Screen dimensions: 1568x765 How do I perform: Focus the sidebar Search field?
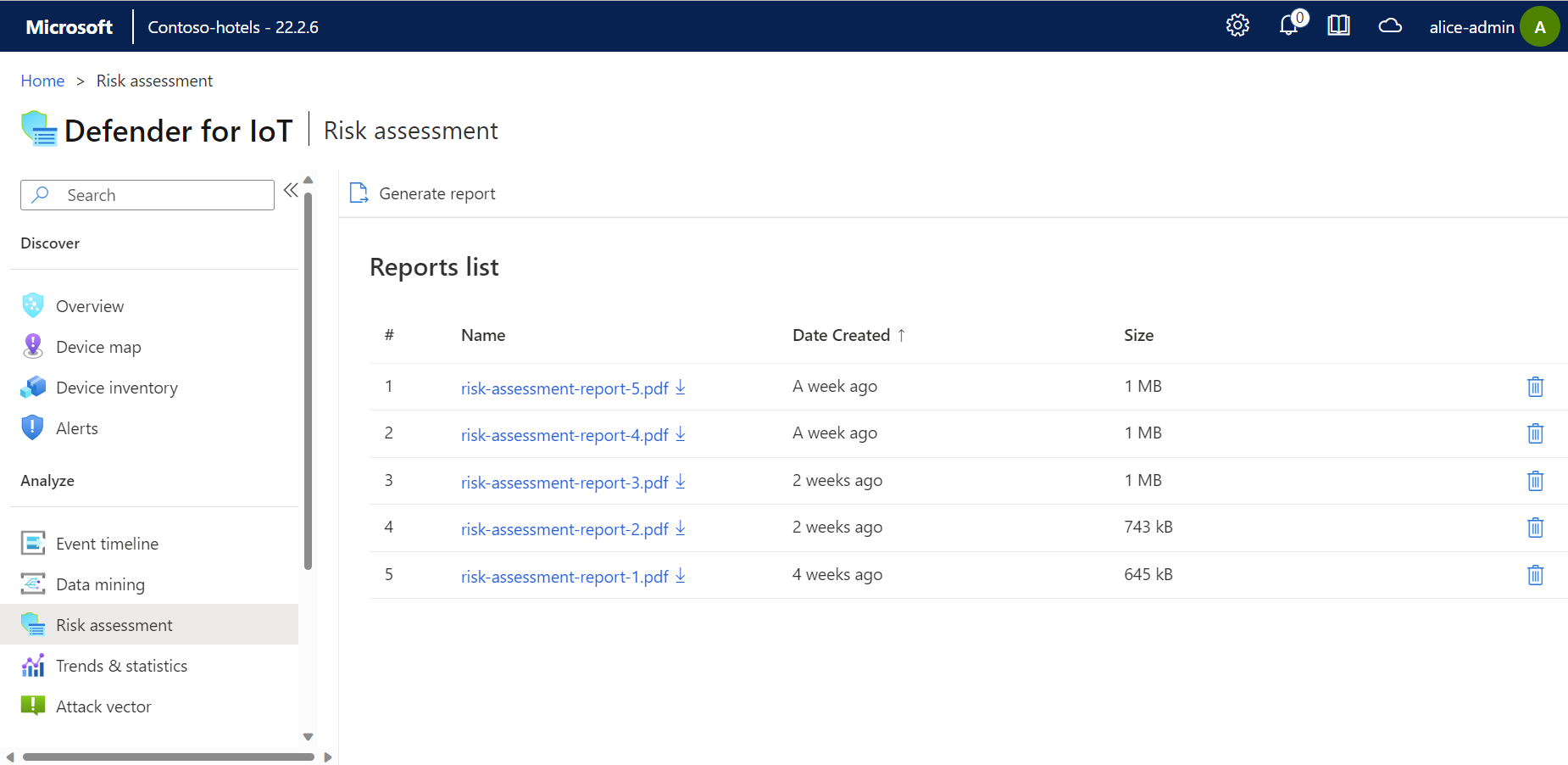[x=147, y=195]
